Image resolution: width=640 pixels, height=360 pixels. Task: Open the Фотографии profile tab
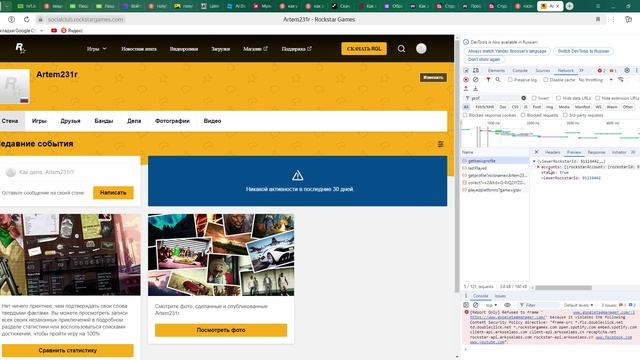click(172, 121)
